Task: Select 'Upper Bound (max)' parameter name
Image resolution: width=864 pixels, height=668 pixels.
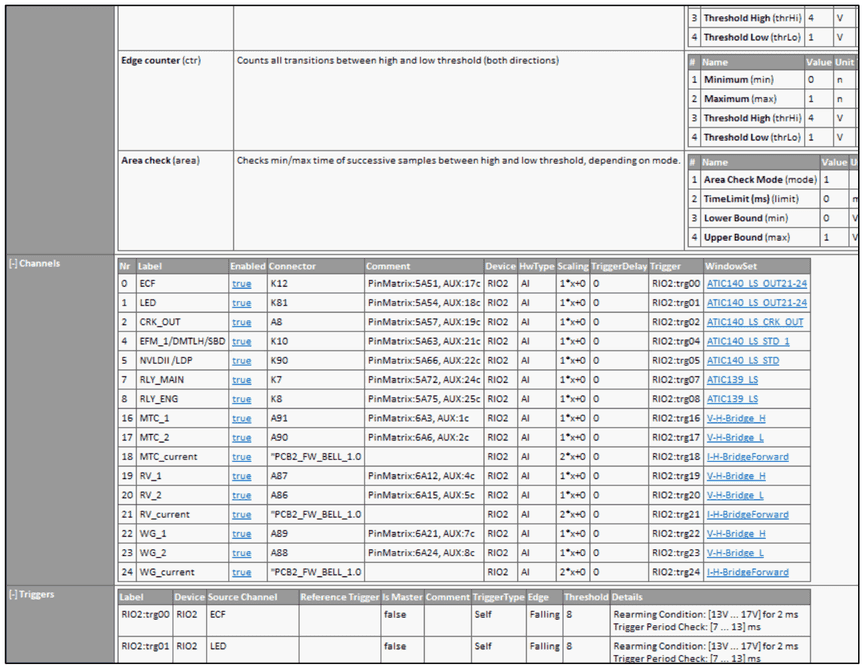Action: coord(747,238)
